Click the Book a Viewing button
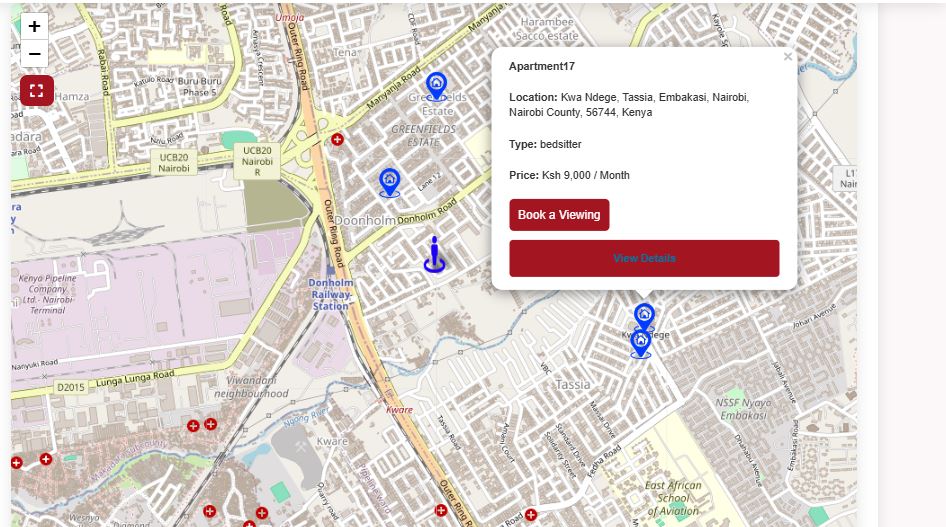The height and width of the screenshot is (527, 946). tap(559, 215)
